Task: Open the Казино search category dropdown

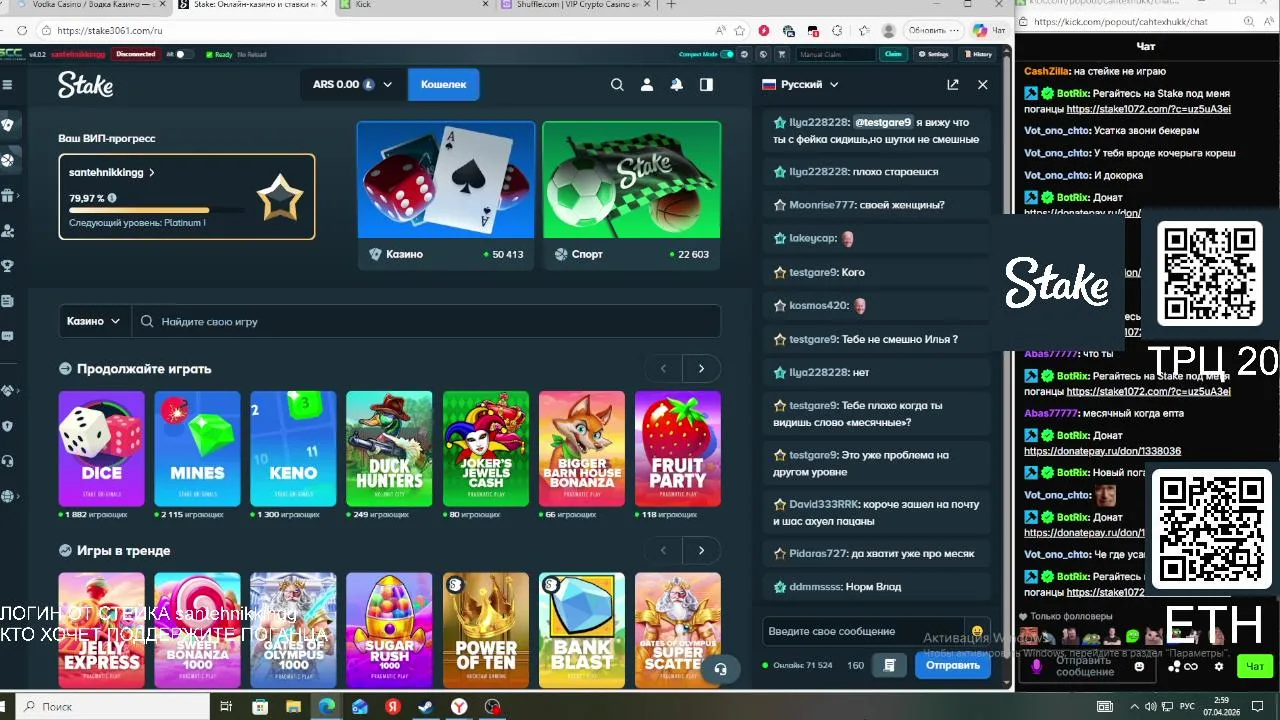Action: [x=94, y=321]
